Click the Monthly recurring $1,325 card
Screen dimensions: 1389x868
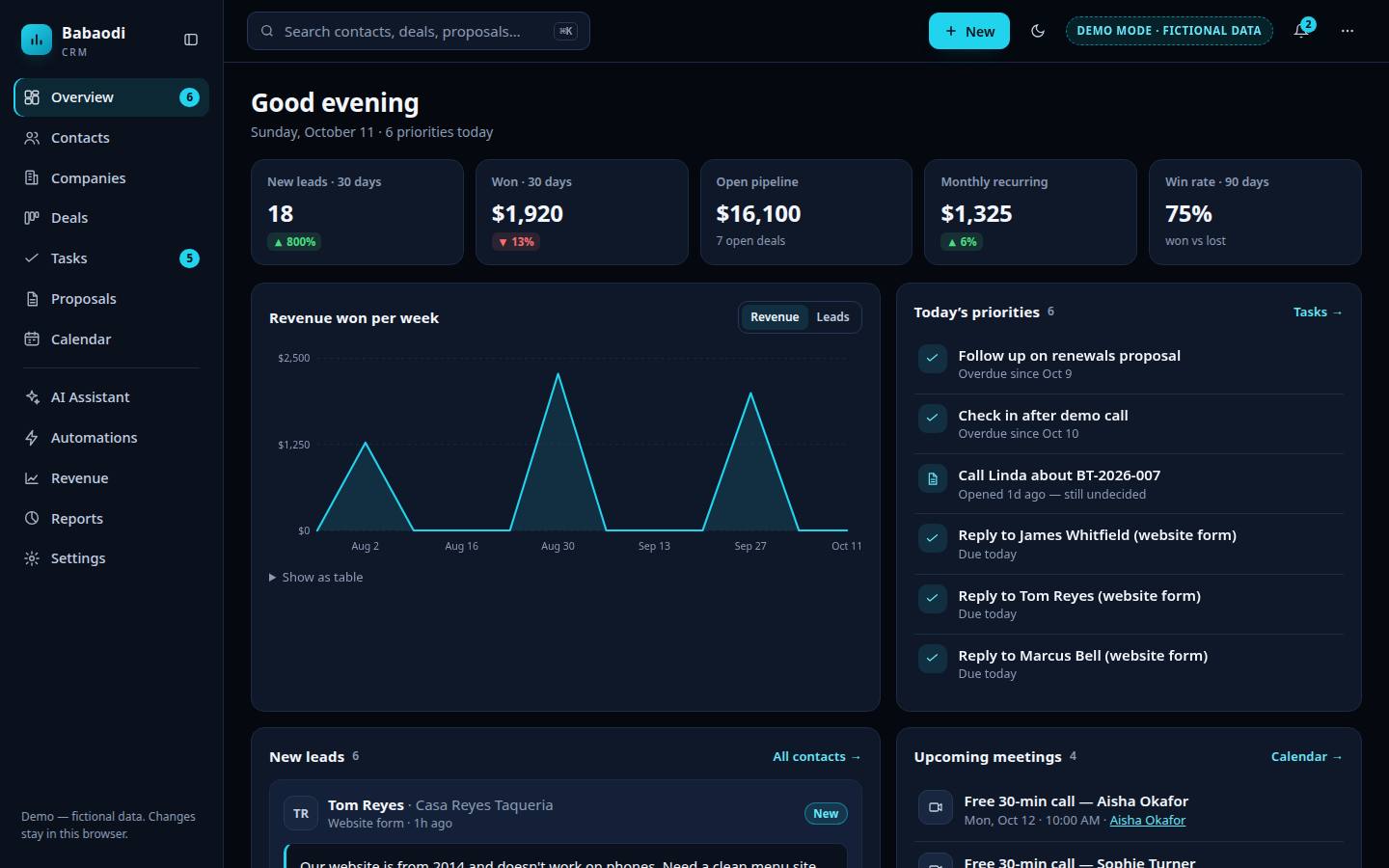coord(1030,212)
